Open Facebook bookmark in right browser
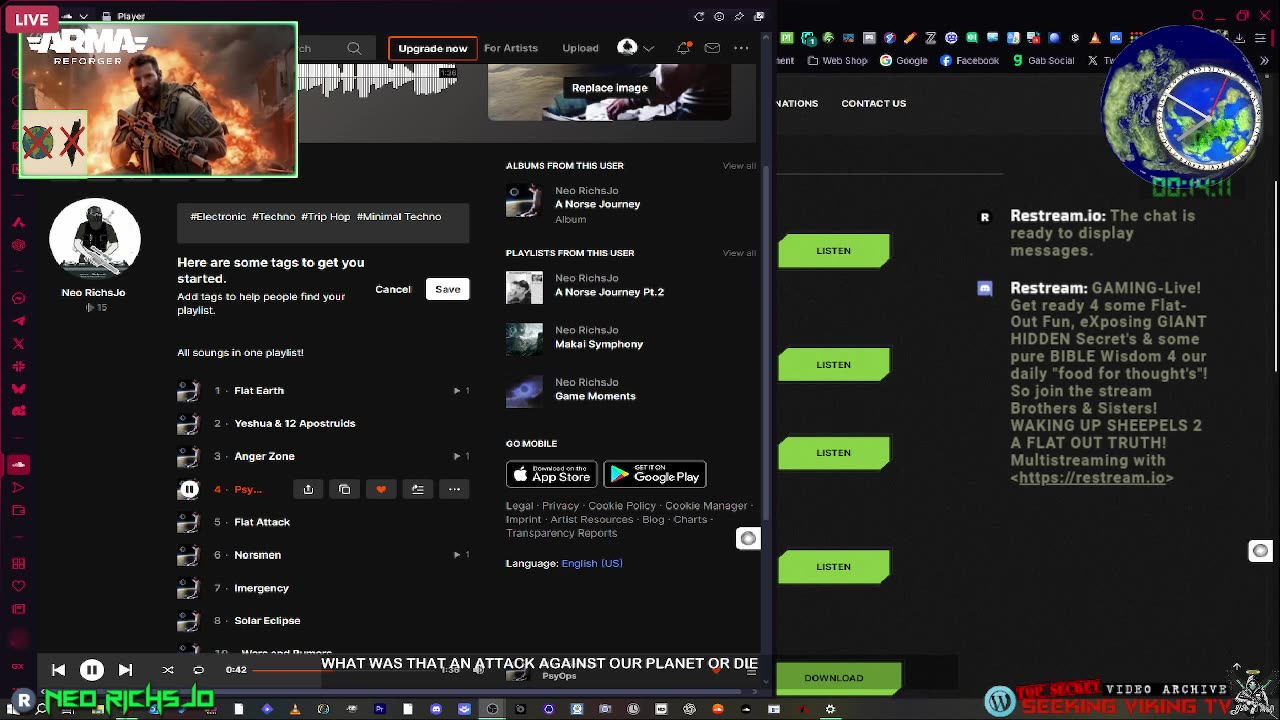Screen dimensions: 1280x720 click(969, 60)
